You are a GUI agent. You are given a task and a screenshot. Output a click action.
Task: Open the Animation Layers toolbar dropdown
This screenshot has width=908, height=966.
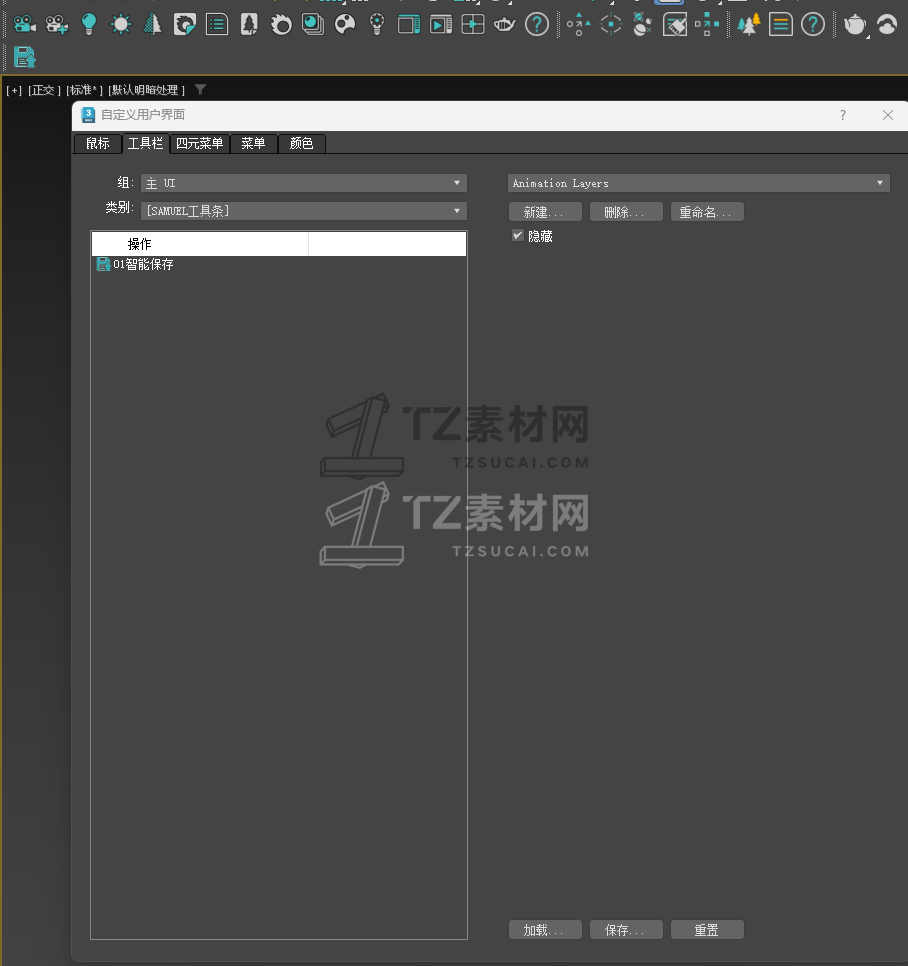[x=698, y=183]
